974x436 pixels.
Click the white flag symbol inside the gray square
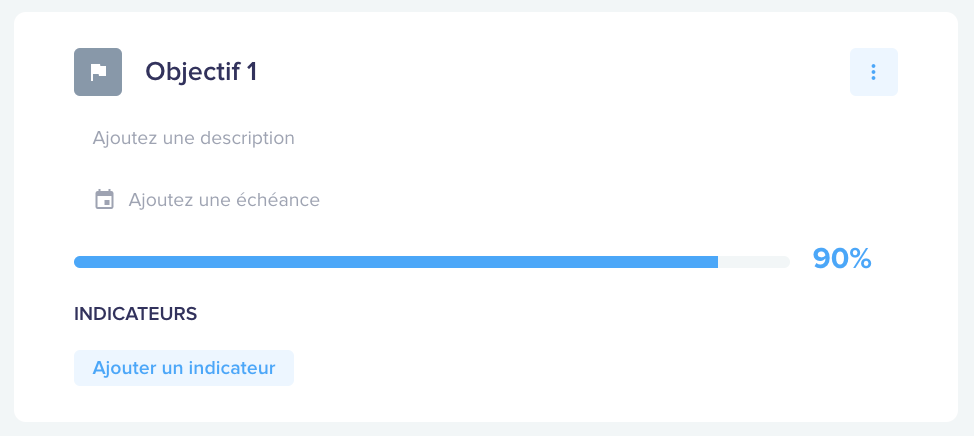[98, 73]
